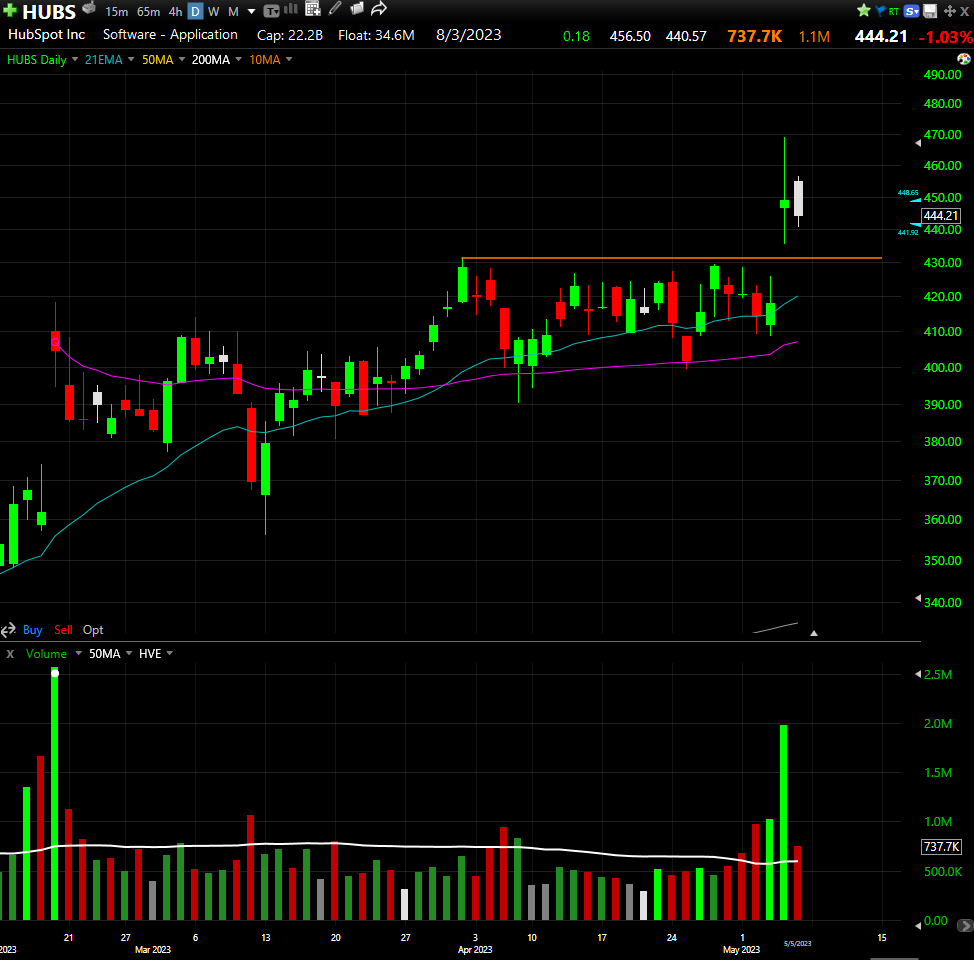Select the M monthly timeframe
Image resolution: width=974 pixels, height=960 pixels.
click(234, 12)
